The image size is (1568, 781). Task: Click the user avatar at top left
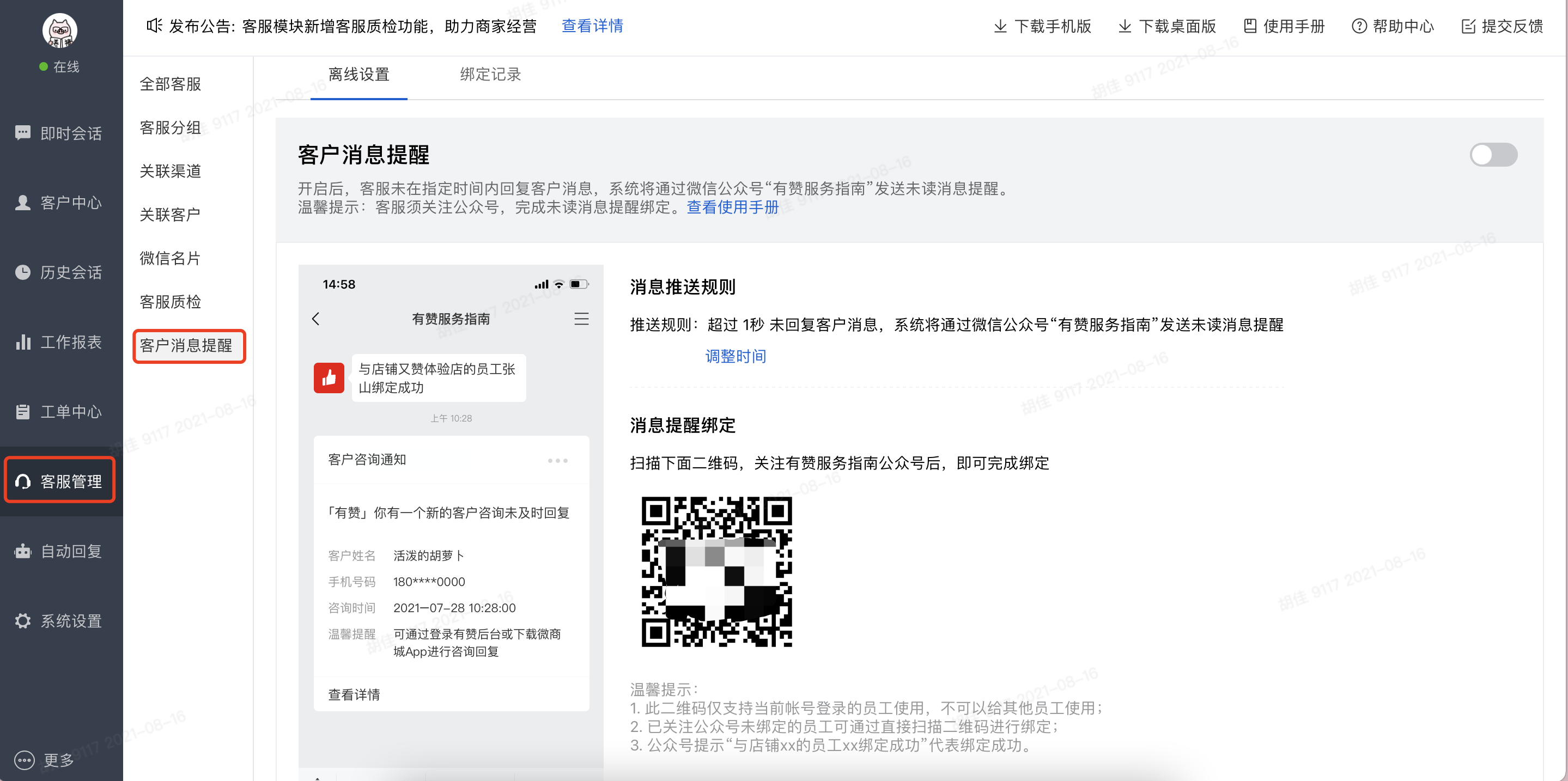[x=59, y=30]
